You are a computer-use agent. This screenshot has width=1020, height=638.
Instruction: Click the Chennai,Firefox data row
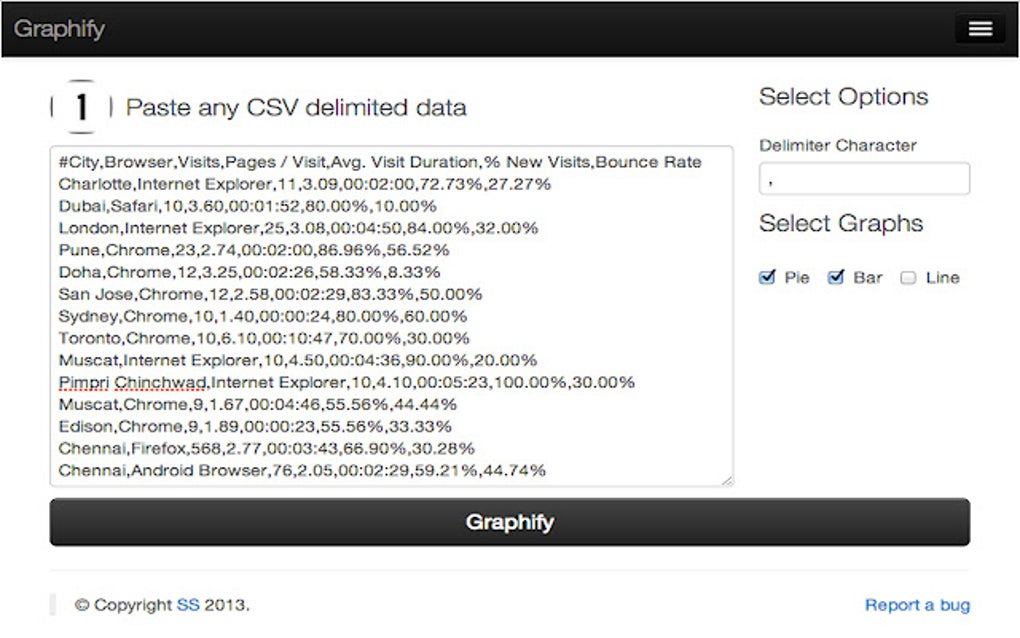tap(266, 448)
